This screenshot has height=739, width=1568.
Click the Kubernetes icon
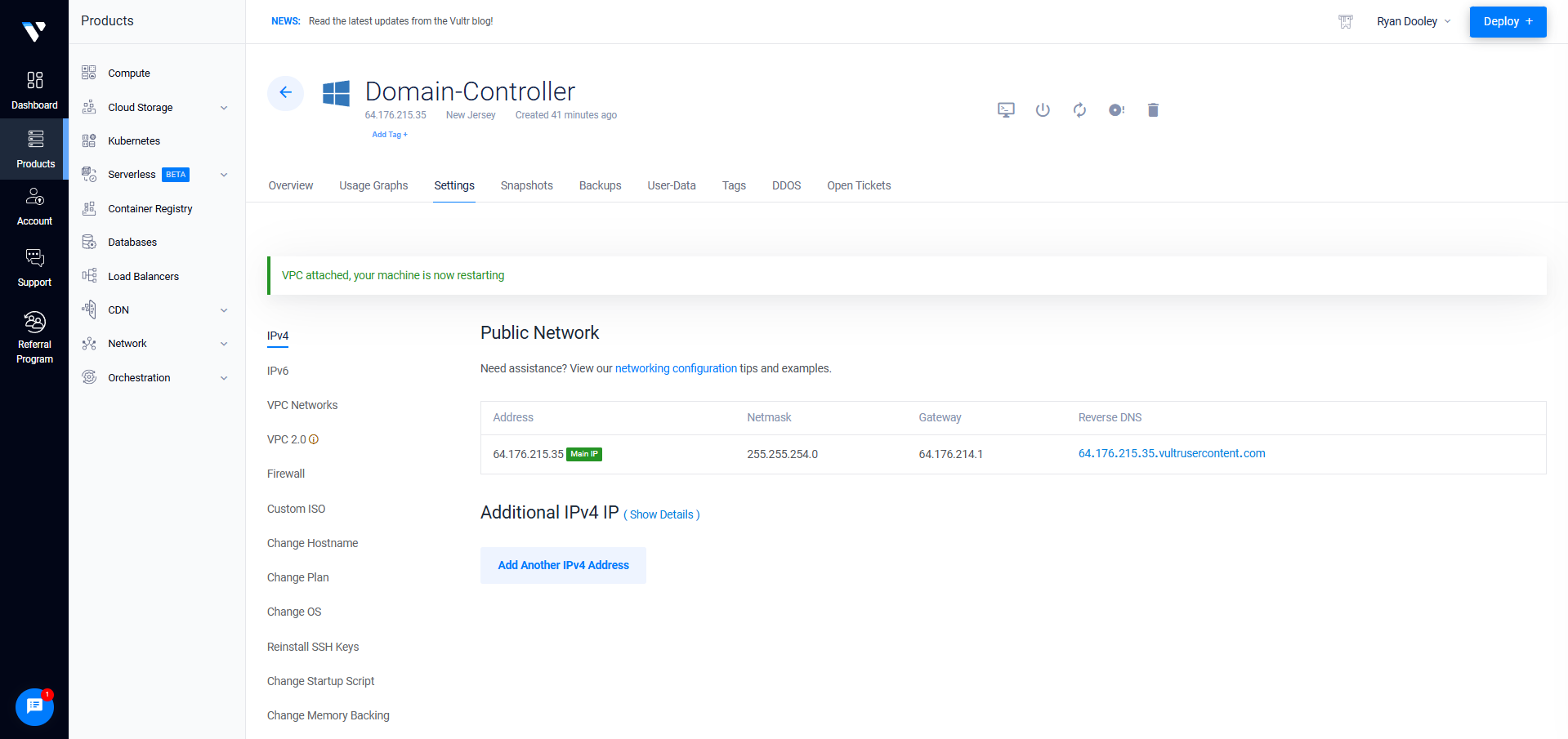tap(89, 140)
